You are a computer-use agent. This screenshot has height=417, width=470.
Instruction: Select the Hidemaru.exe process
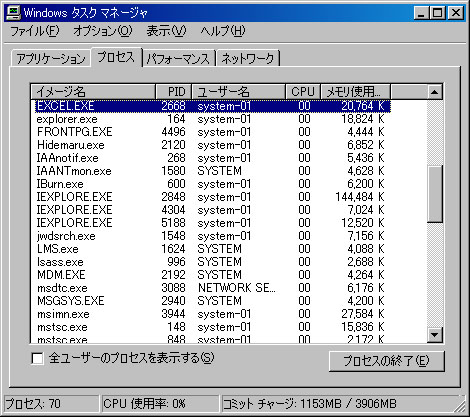(x=213, y=145)
